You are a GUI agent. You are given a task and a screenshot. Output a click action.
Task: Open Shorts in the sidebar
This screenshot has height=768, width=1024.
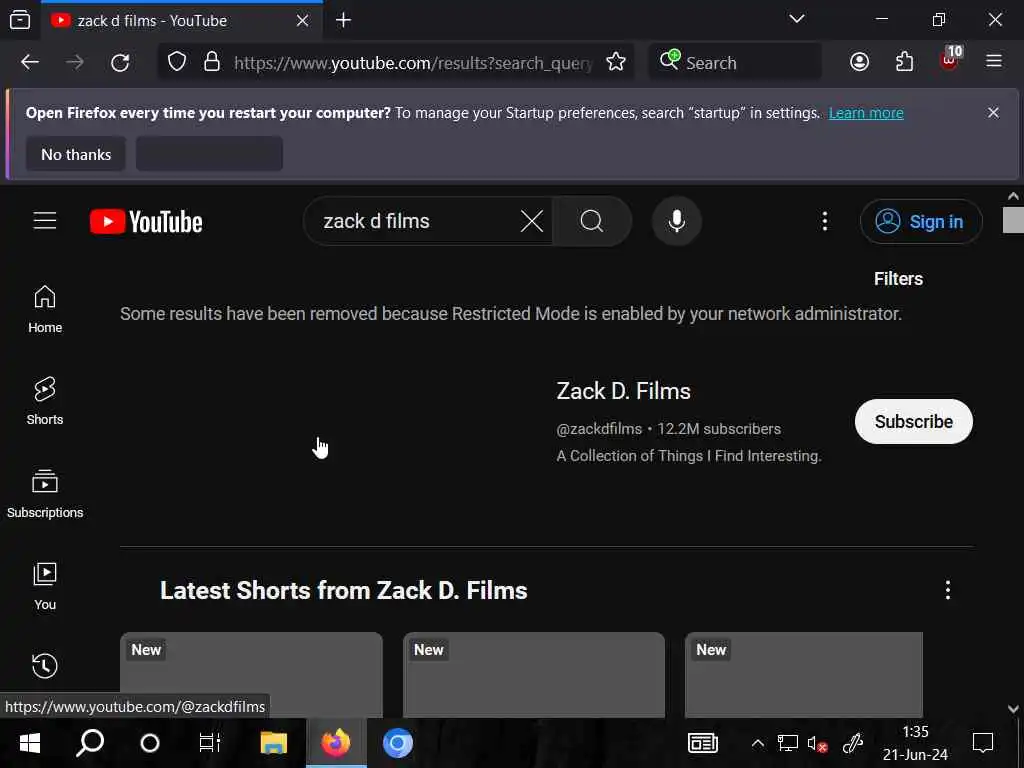tap(45, 401)
